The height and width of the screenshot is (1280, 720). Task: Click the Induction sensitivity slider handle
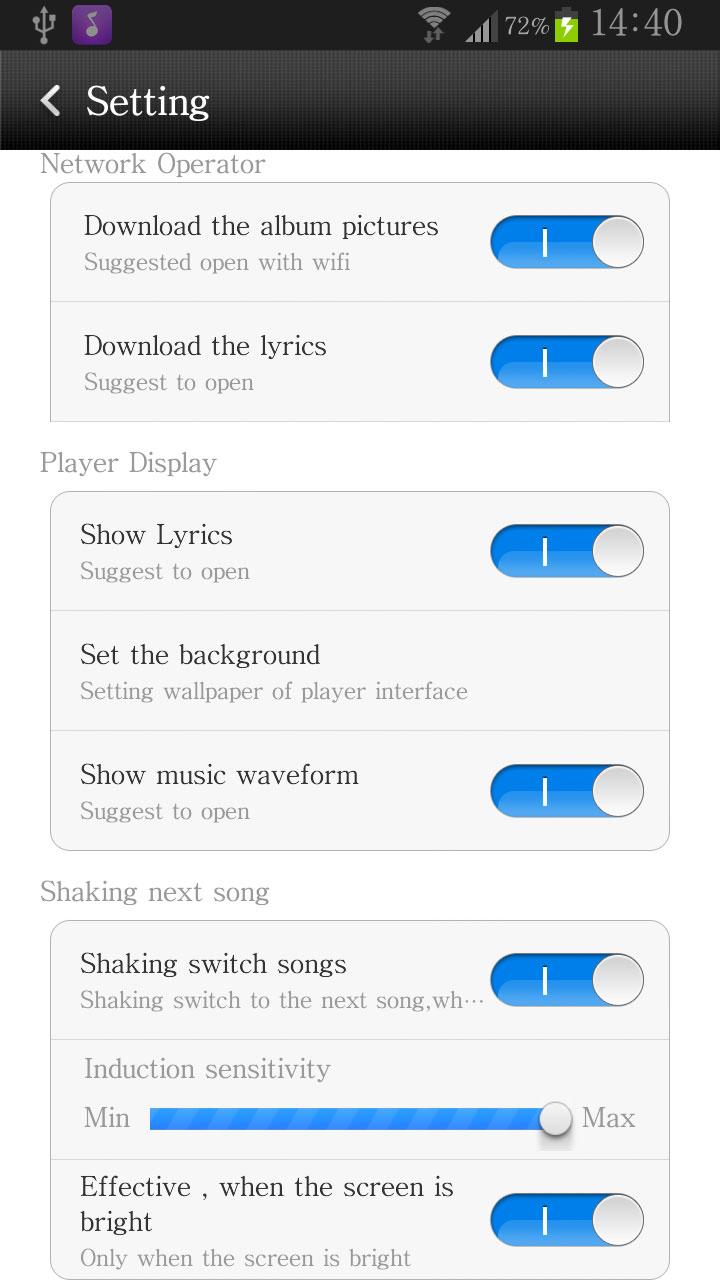pos(555,1118)
